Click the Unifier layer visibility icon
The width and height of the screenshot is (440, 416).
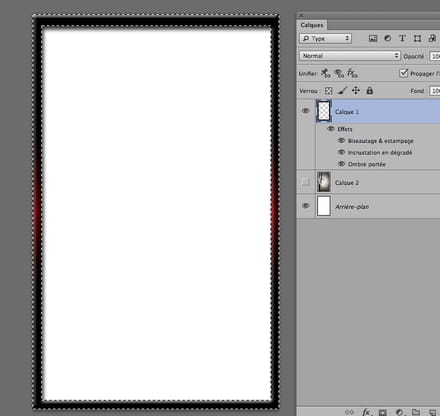pyautogui.click(x=339, y=73)
